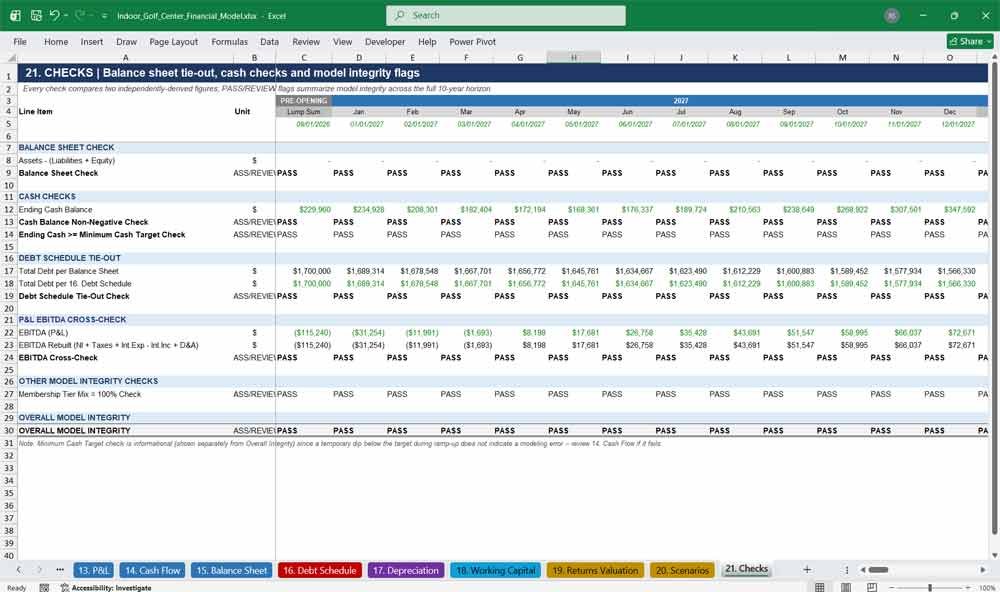The width and height of the screenshot is (1000, 592).
Task: Select column H header
Action: (573, 58)
